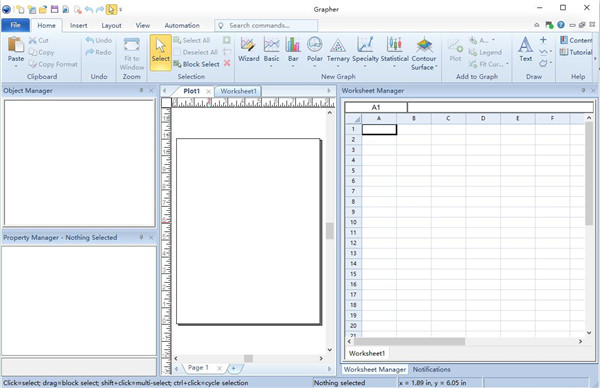Click the Specialty graph icon

365,49
